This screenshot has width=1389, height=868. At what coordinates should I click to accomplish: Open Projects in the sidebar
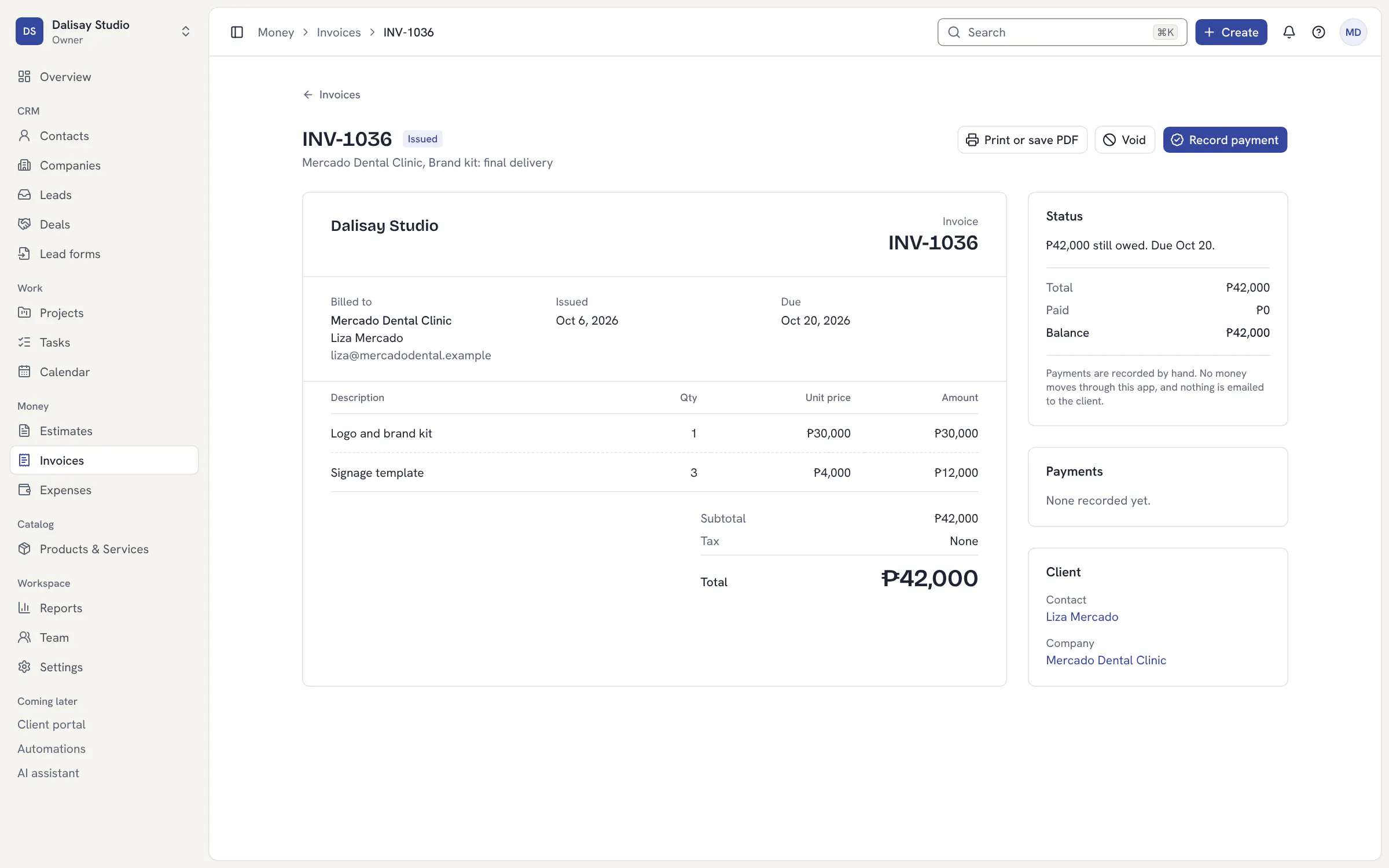[104, 313]
